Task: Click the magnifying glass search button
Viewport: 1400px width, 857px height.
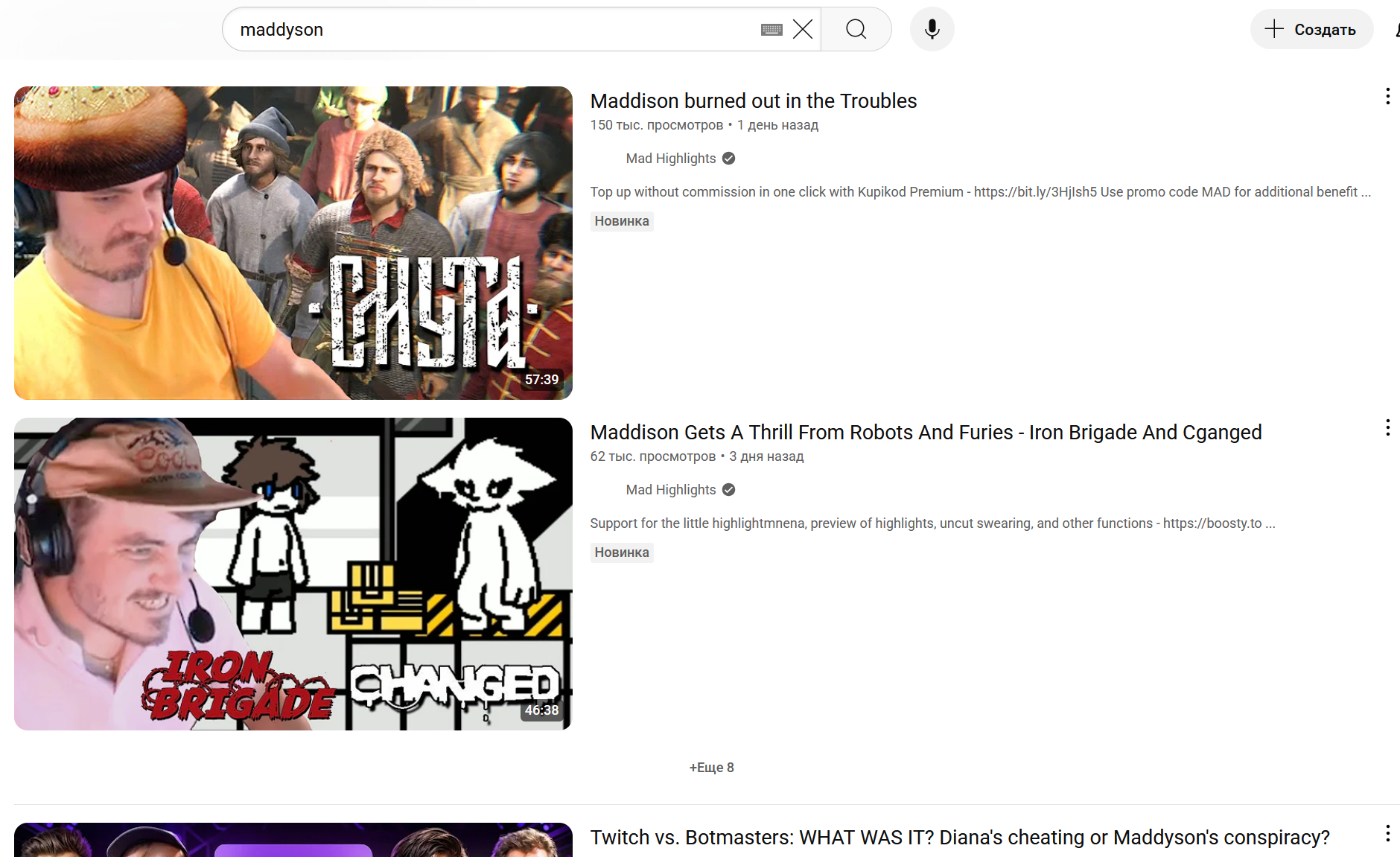Action: (856, 29)
